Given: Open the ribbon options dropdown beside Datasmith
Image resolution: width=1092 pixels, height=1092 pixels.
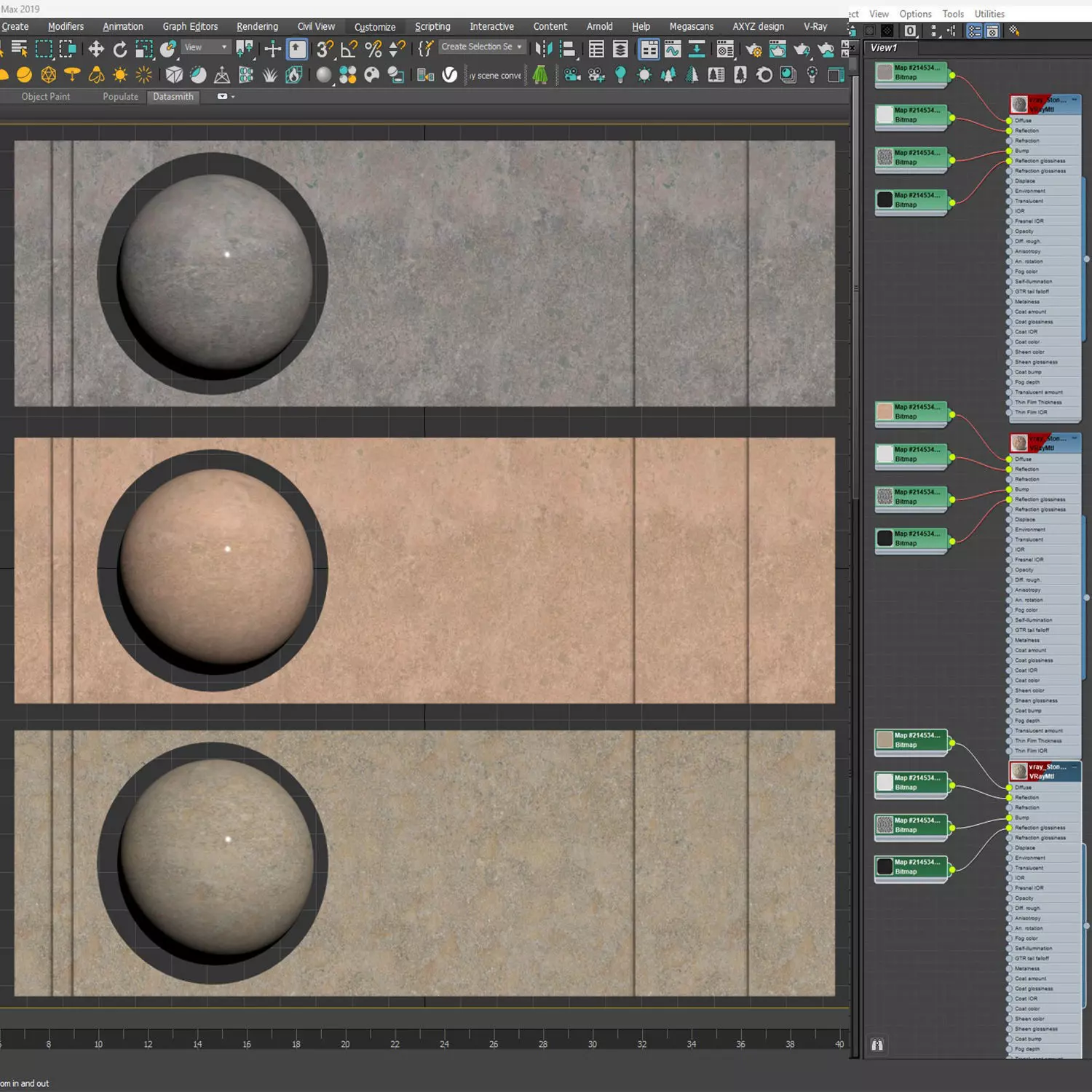Looking at the screenshot, I should point(226,97).
